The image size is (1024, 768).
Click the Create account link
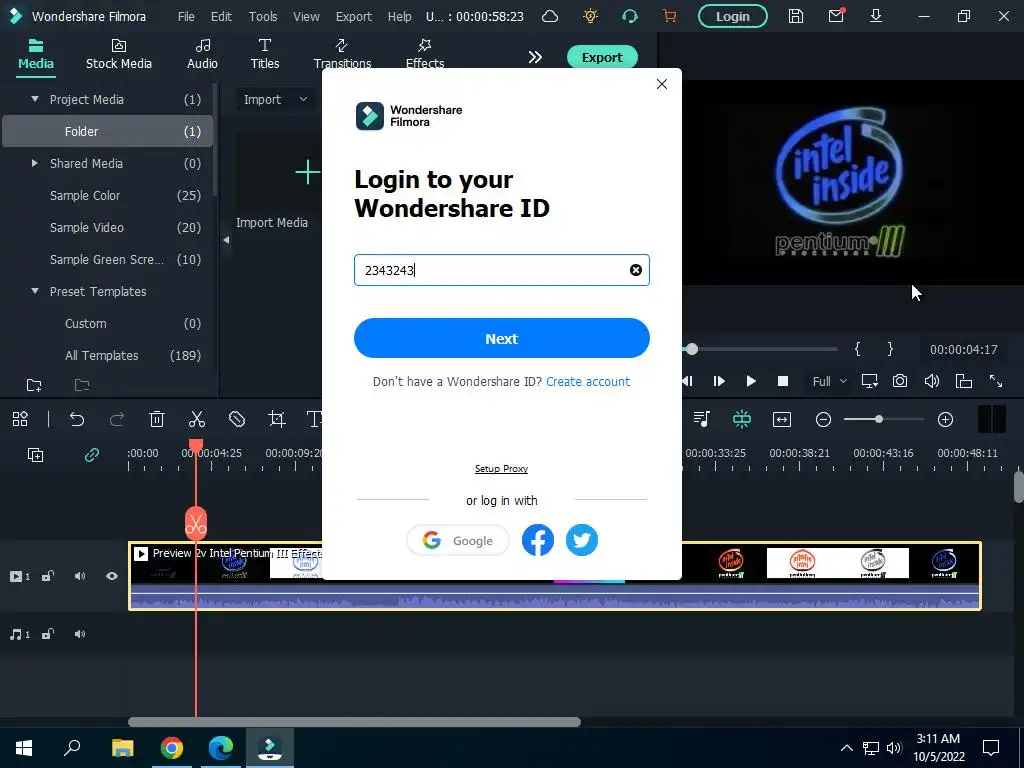coord(588,381)
